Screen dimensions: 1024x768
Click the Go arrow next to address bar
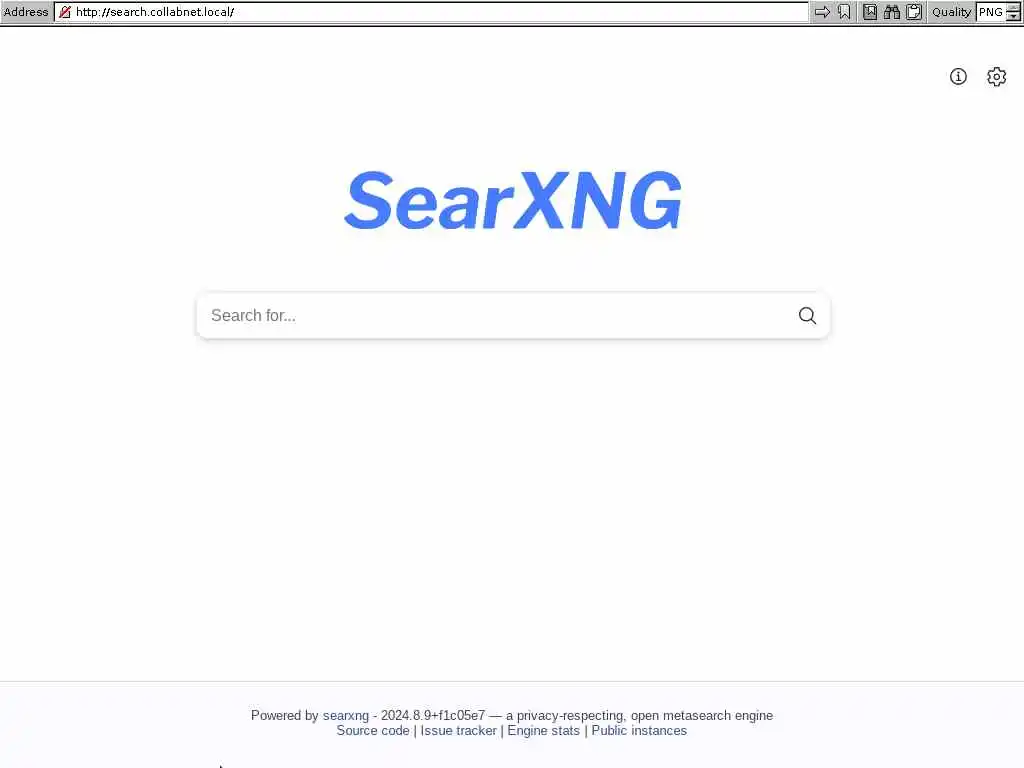(x=822, y=12)
